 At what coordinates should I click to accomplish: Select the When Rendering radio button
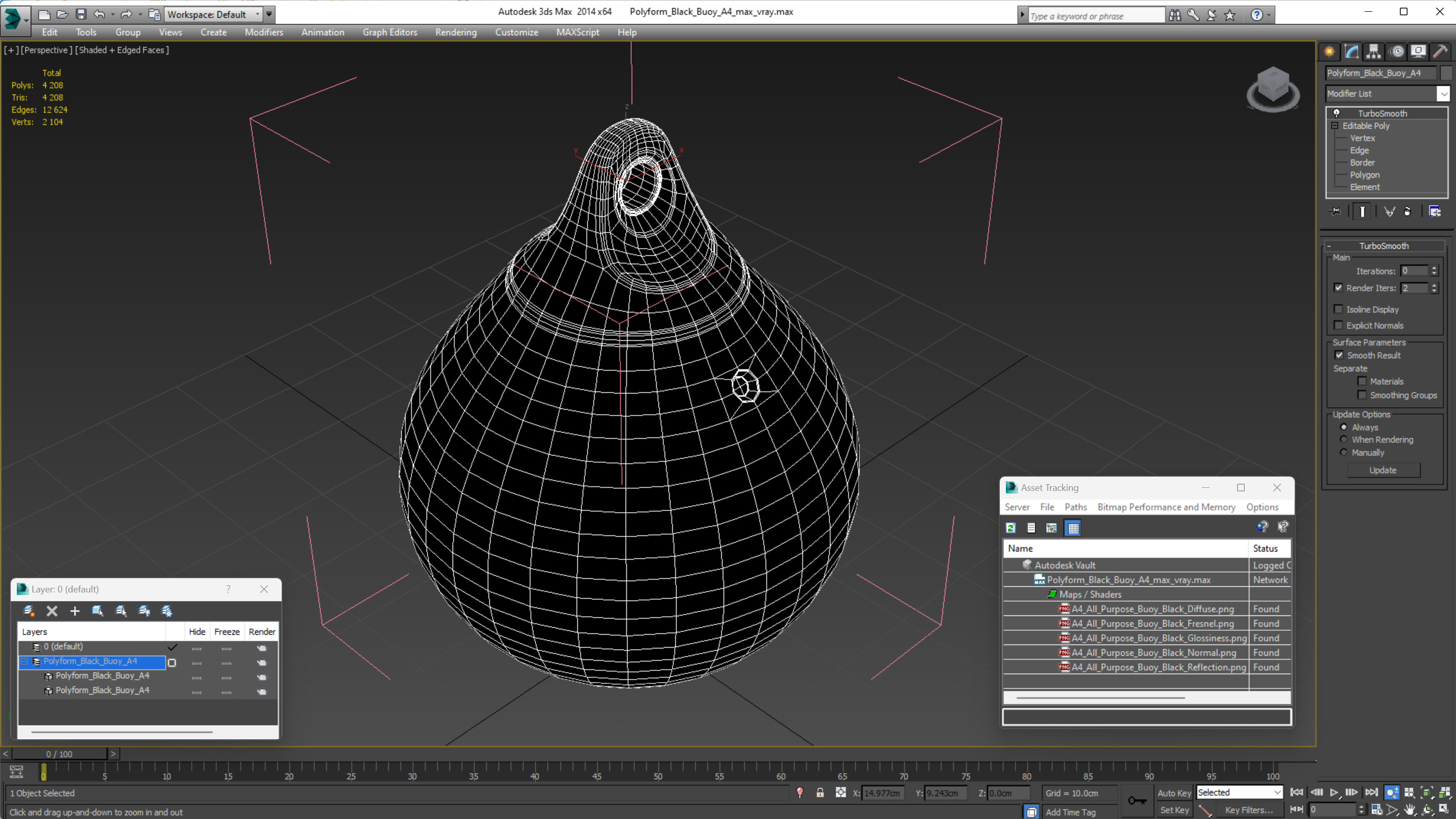[x=1344, y=439]
